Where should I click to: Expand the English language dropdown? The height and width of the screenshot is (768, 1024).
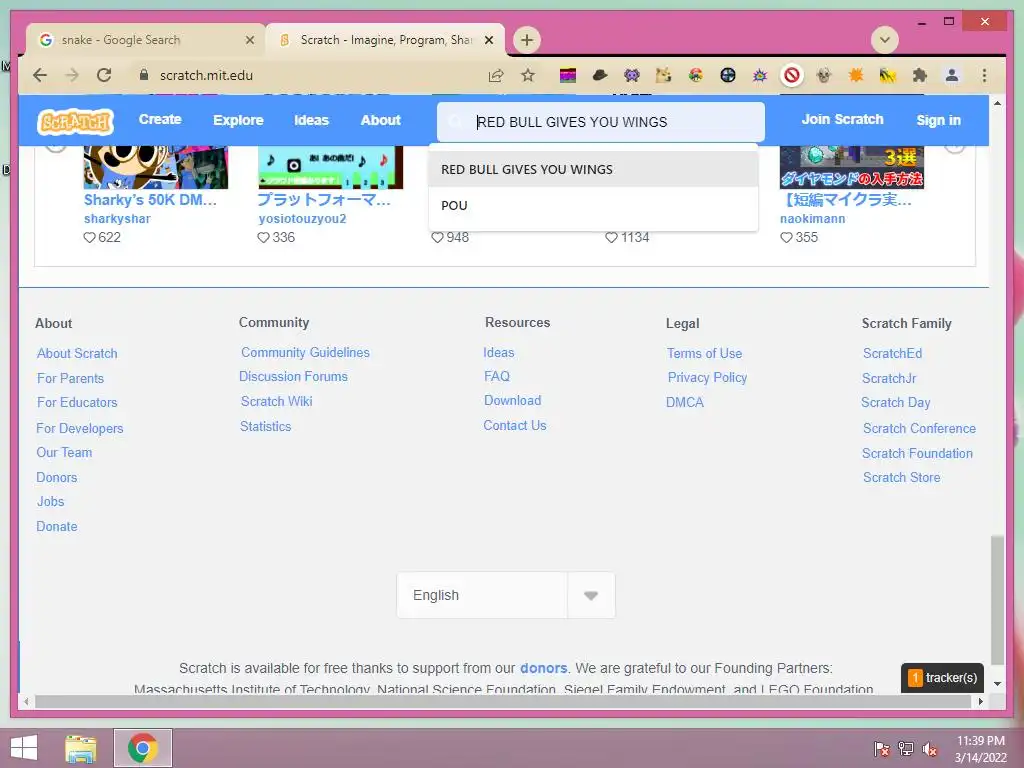(590, 596)
